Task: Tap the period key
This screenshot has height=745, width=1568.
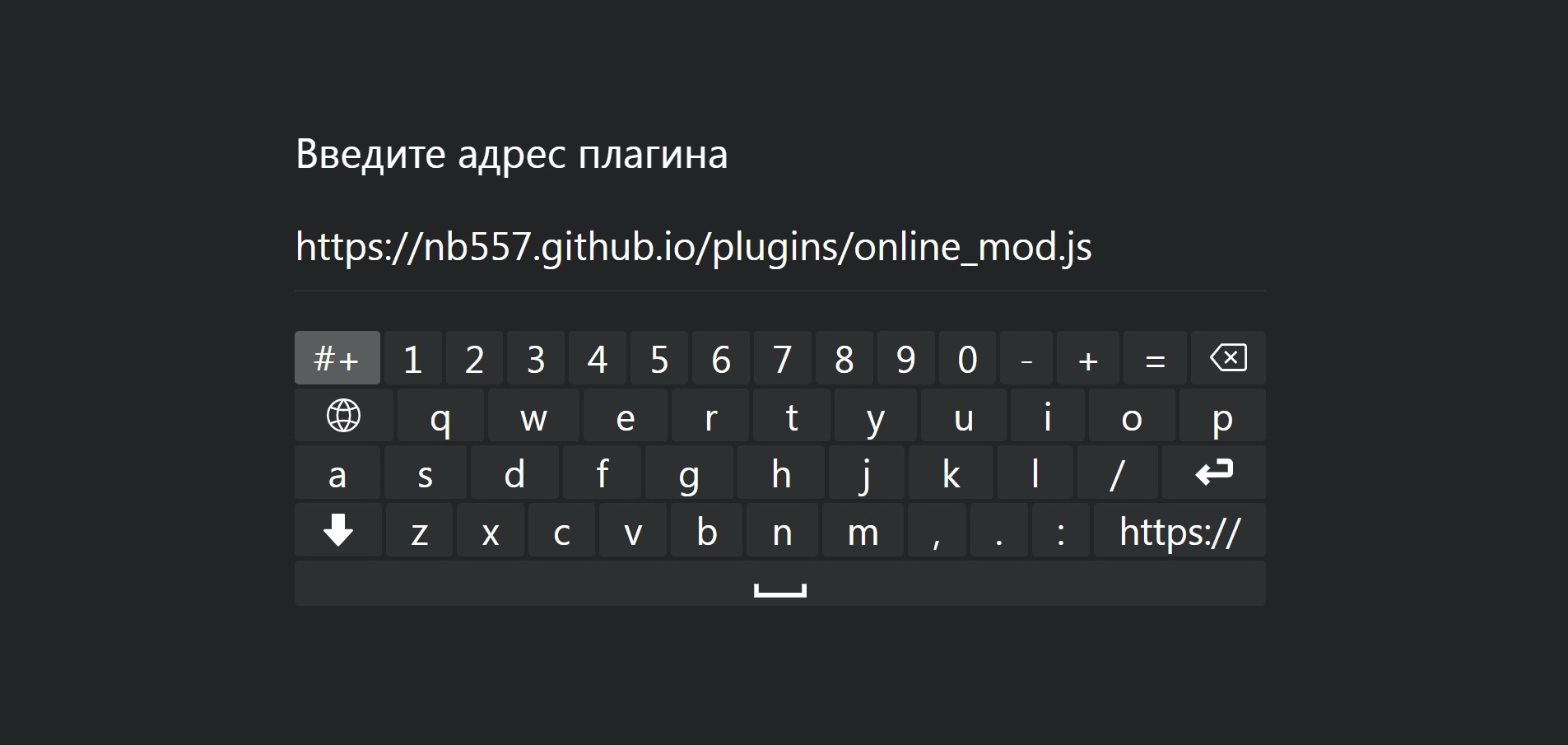Action: tap(998, 530)
